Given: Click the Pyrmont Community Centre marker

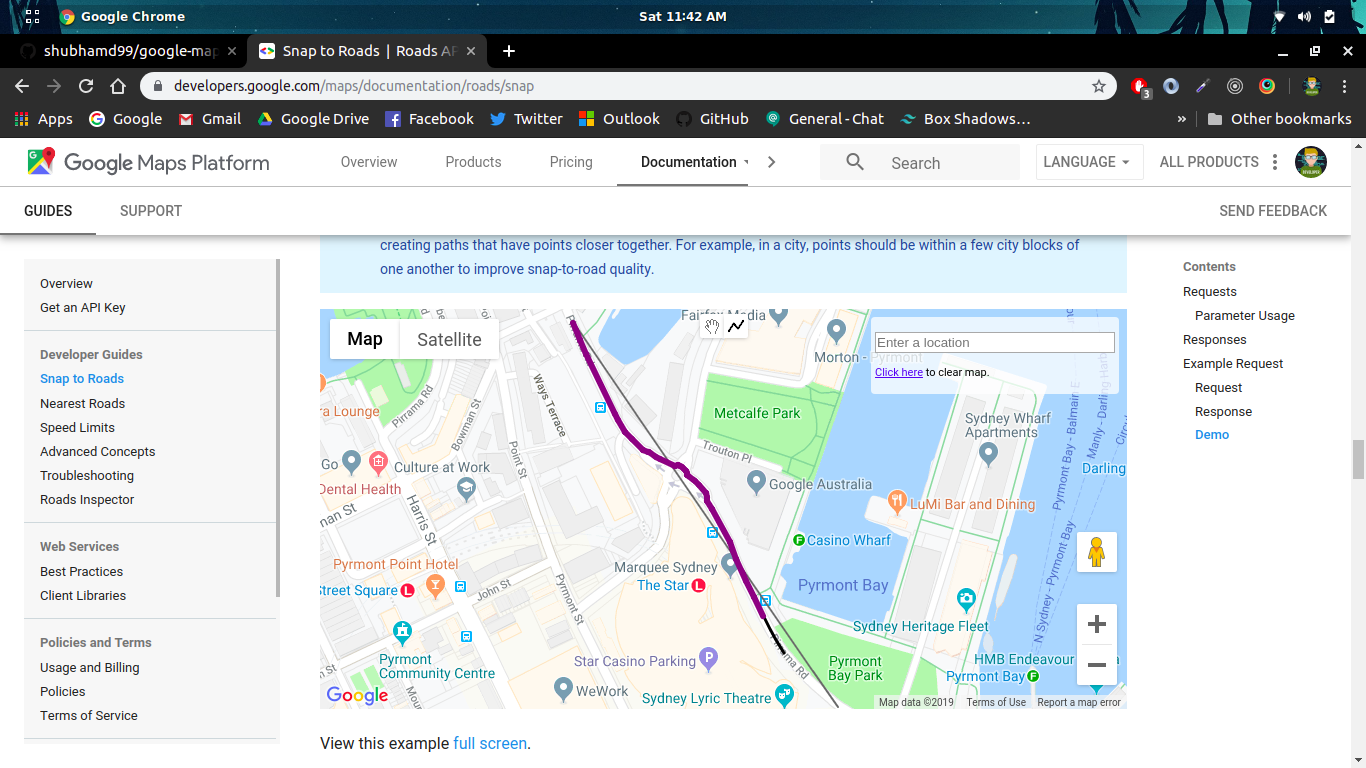Looking at the screenshot, I should tap(402, 631).
